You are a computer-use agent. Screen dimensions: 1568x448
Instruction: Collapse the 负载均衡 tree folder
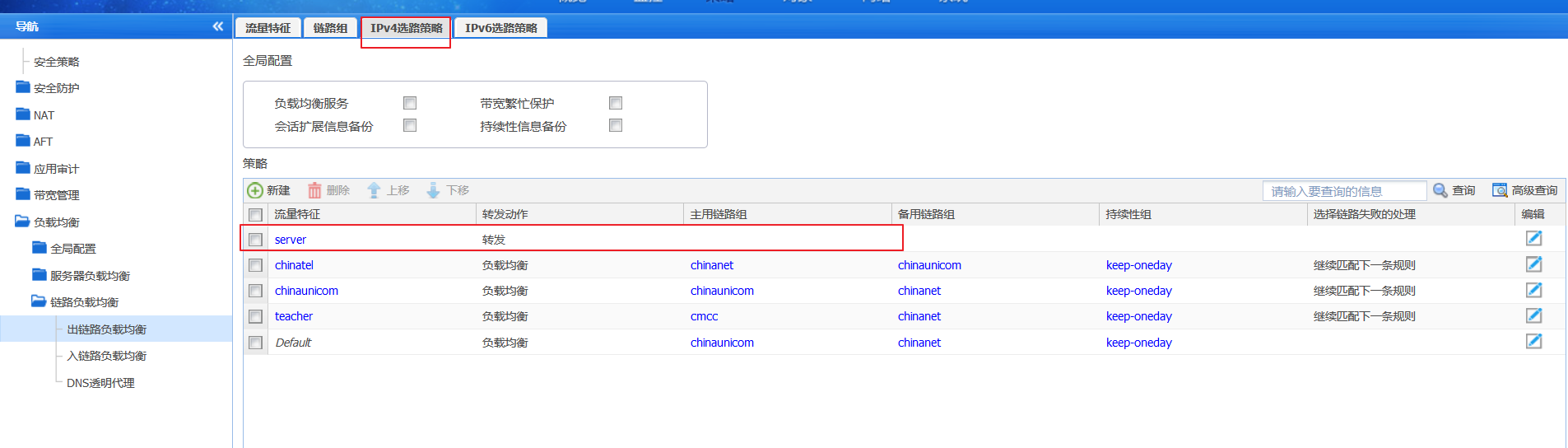[x=23, y=222]
